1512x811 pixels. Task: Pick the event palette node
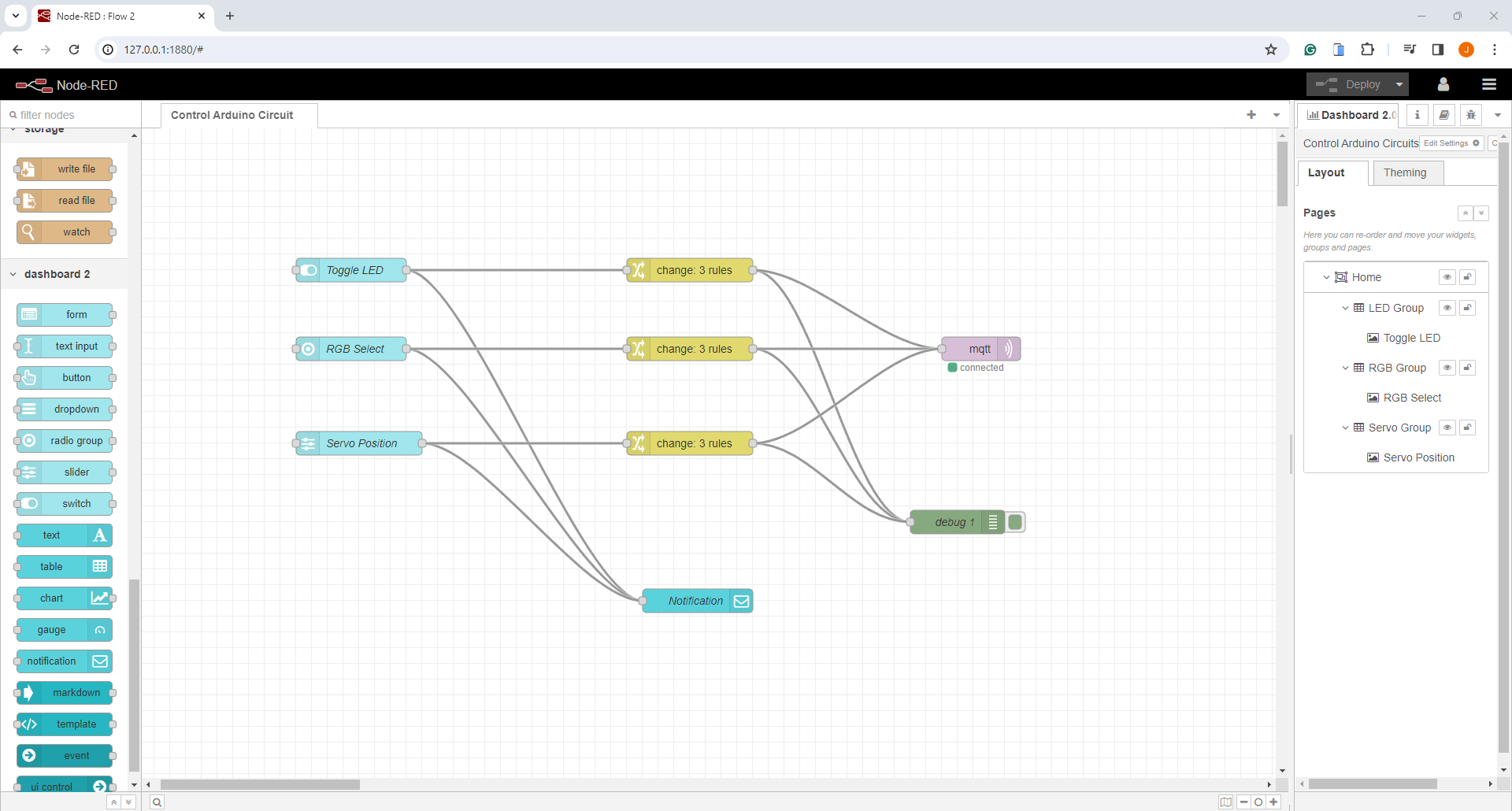65,756
